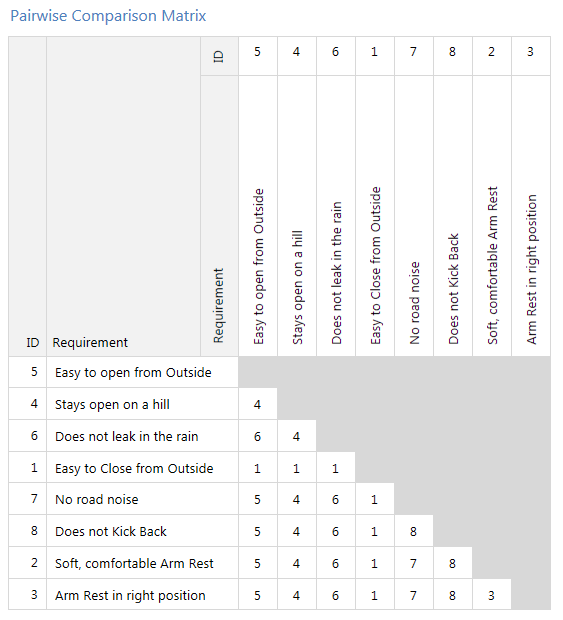This screenshot has height=620, width=563.
Task: Select the 'Easy to Close from Outside' row label
Action: pyautogui.click(x=134, y=469)
